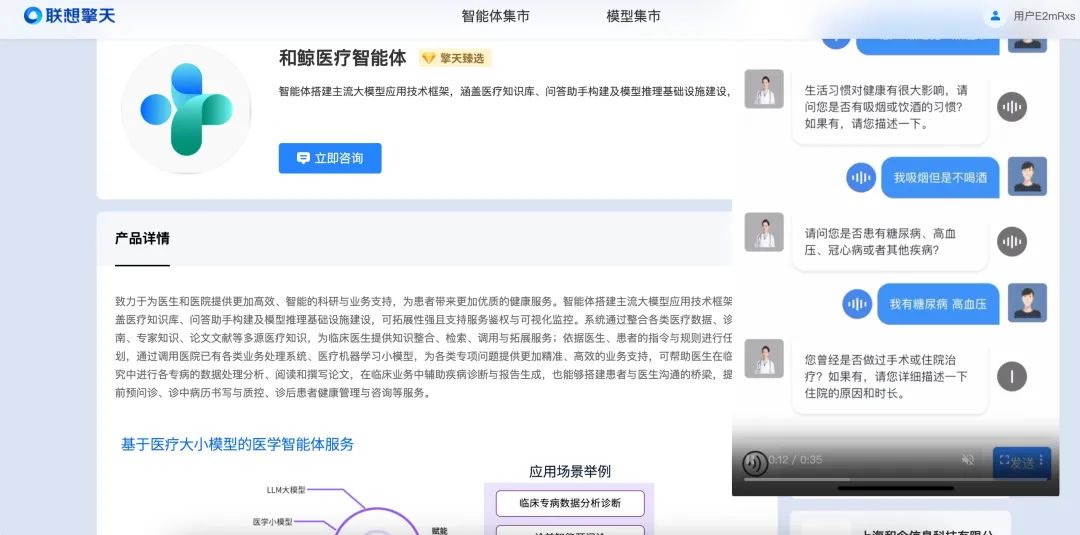The height and width of the screenshot is (535, 1080).
Task: Click the 我有糖尿病 高血压 chat bubble
Action: tap(938, 304)
